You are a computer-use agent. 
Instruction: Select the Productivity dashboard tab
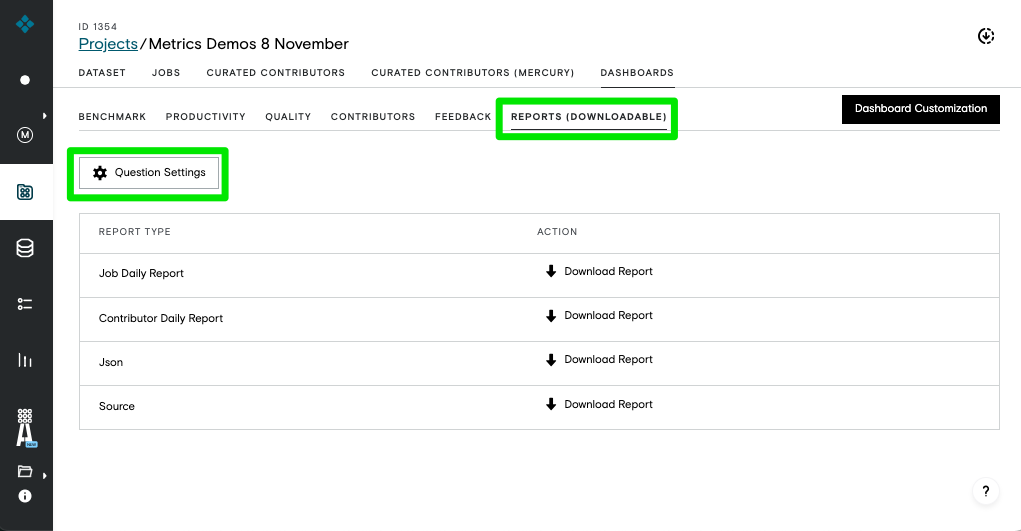[206, 117]
